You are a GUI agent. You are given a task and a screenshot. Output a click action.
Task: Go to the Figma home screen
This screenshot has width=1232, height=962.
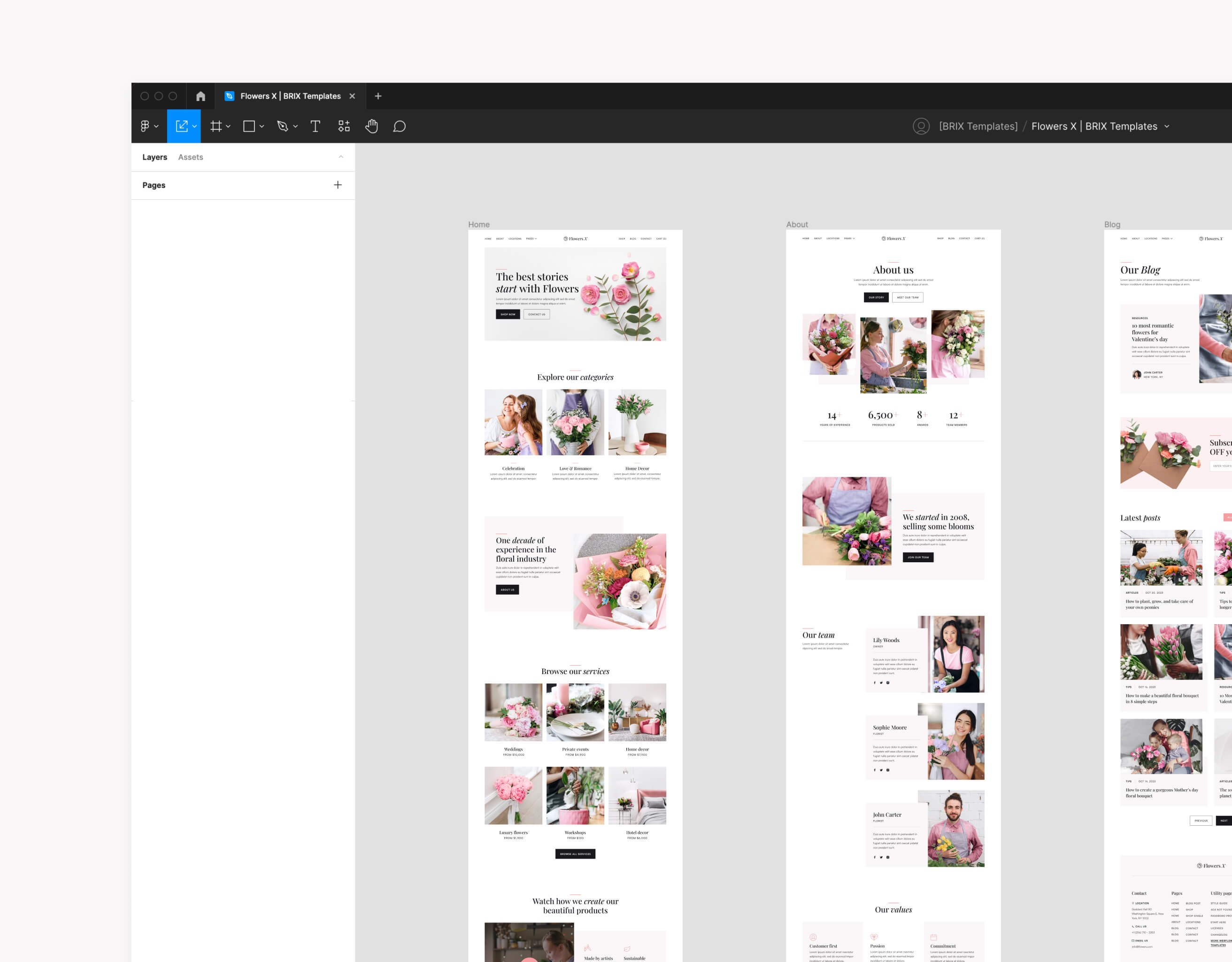[200, 96]
